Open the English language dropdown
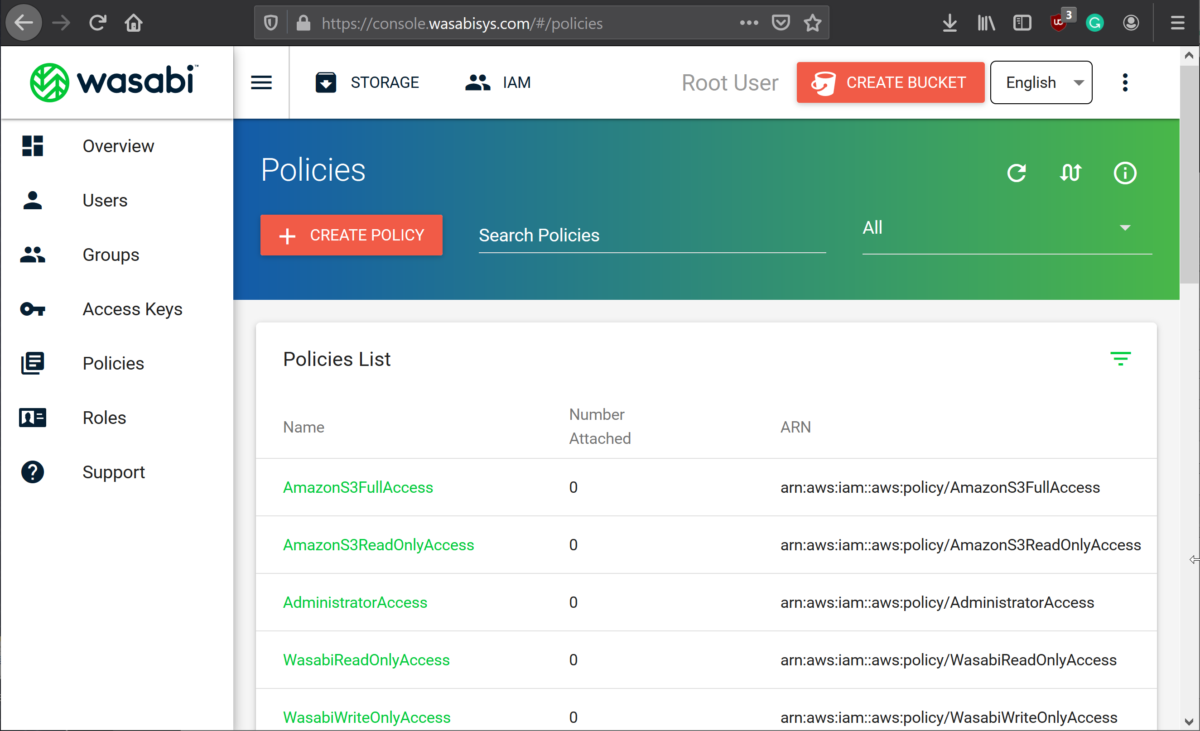 point(1041,83)
